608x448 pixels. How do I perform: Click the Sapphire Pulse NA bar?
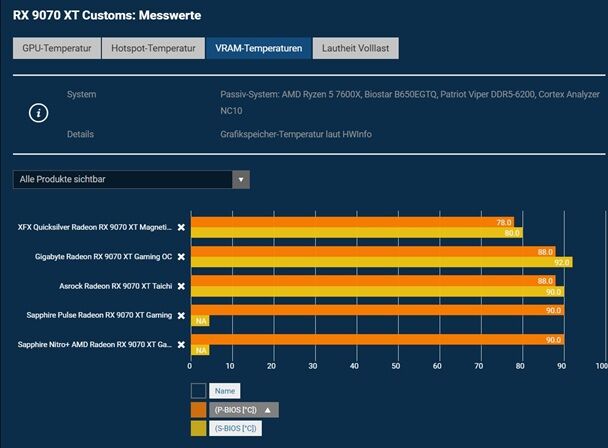coord(200,321)
